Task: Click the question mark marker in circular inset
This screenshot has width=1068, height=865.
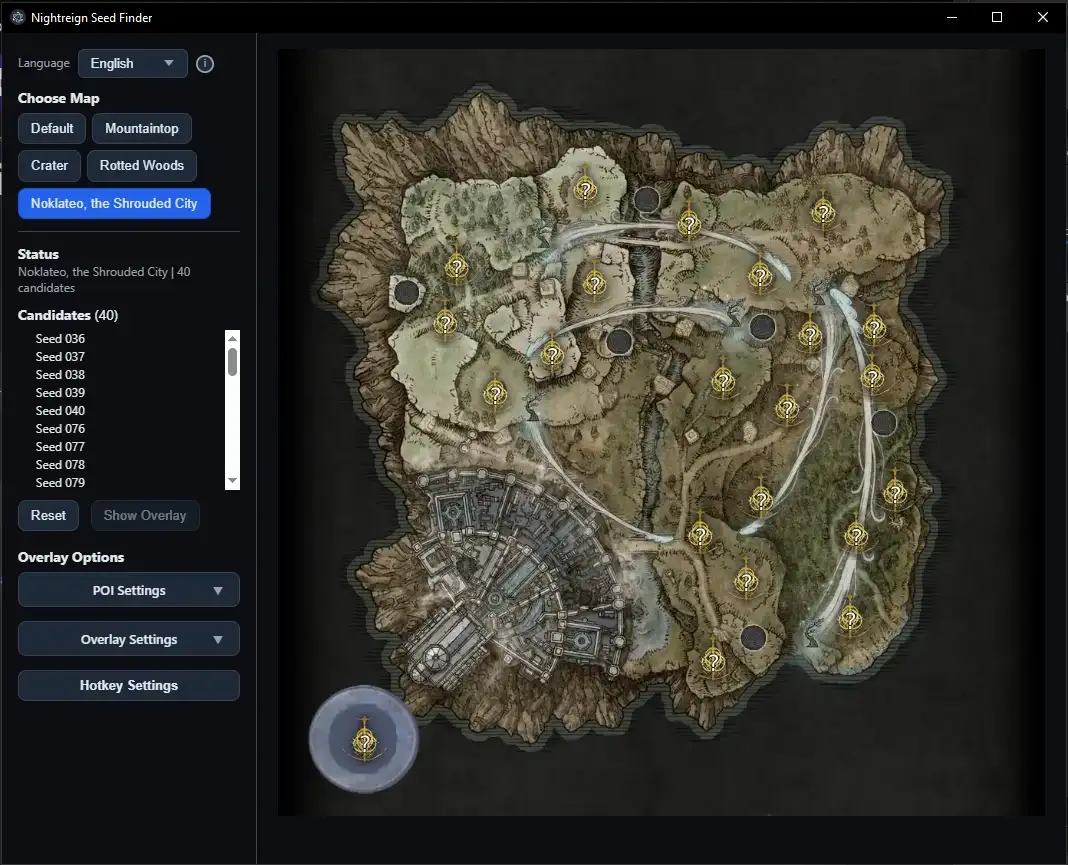Action: point(365,742)
